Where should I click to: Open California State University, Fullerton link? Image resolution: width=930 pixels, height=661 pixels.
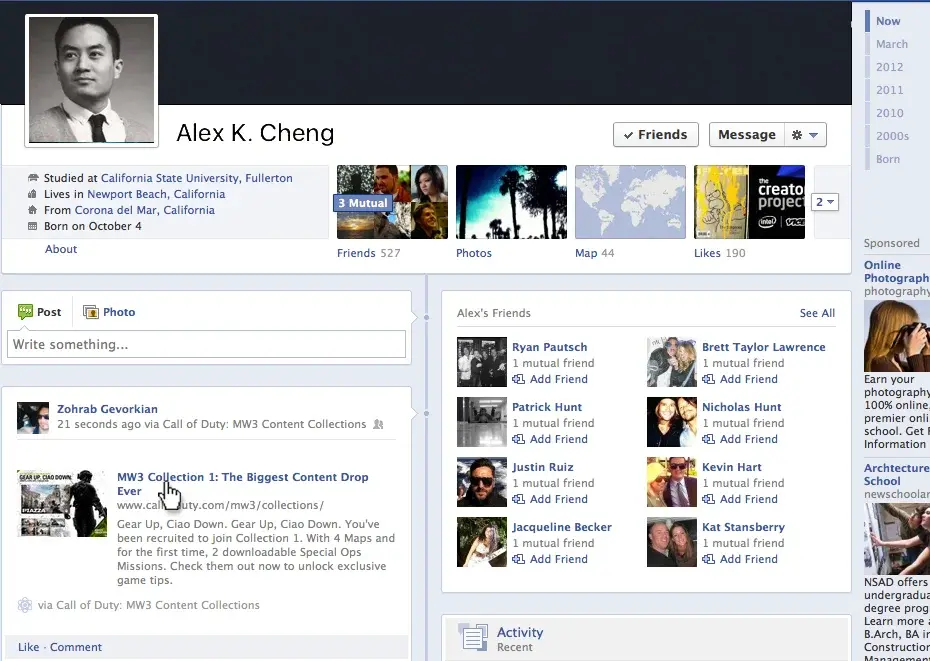click(196, 178)
